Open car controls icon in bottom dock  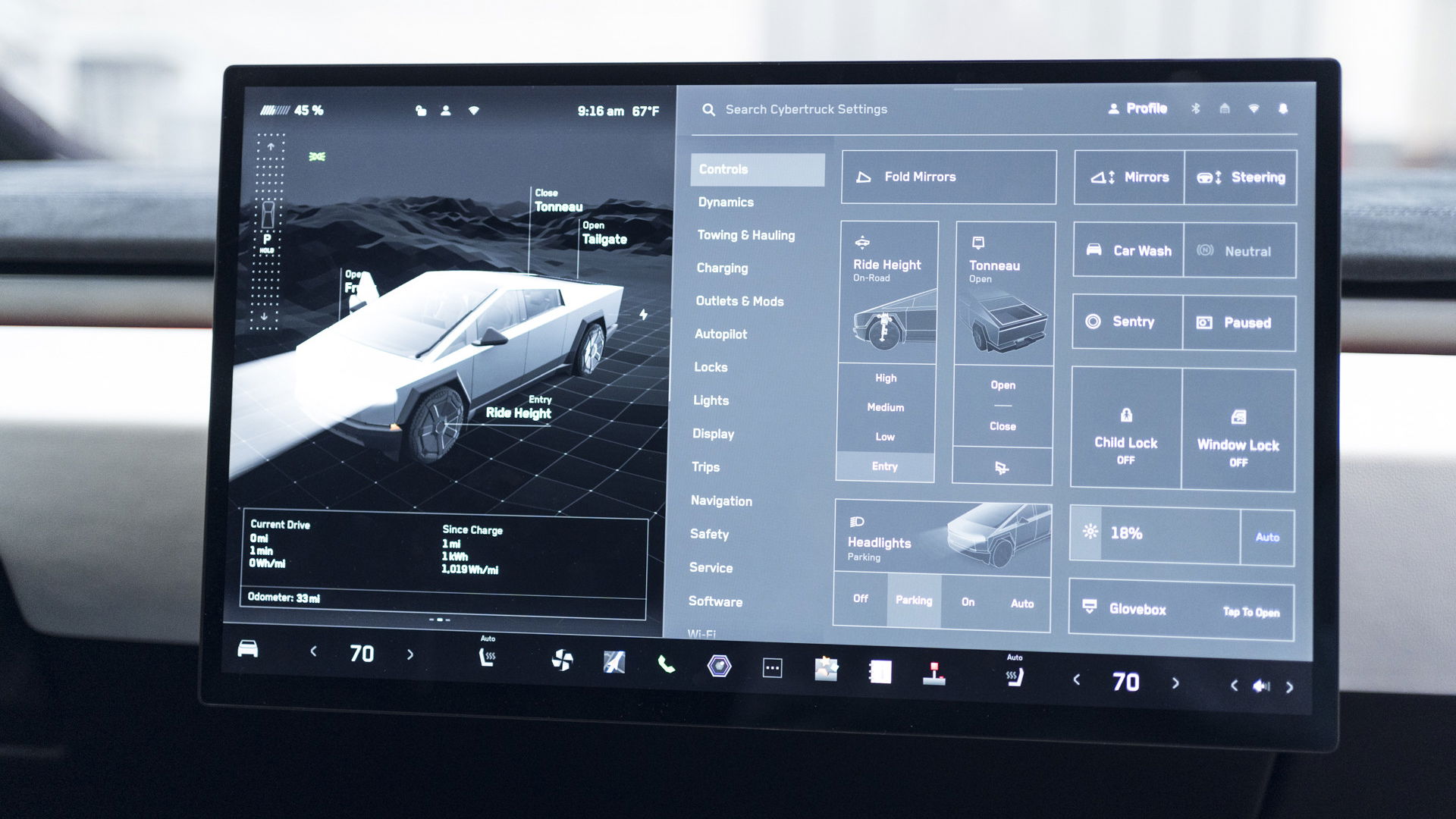pos(248,649)
